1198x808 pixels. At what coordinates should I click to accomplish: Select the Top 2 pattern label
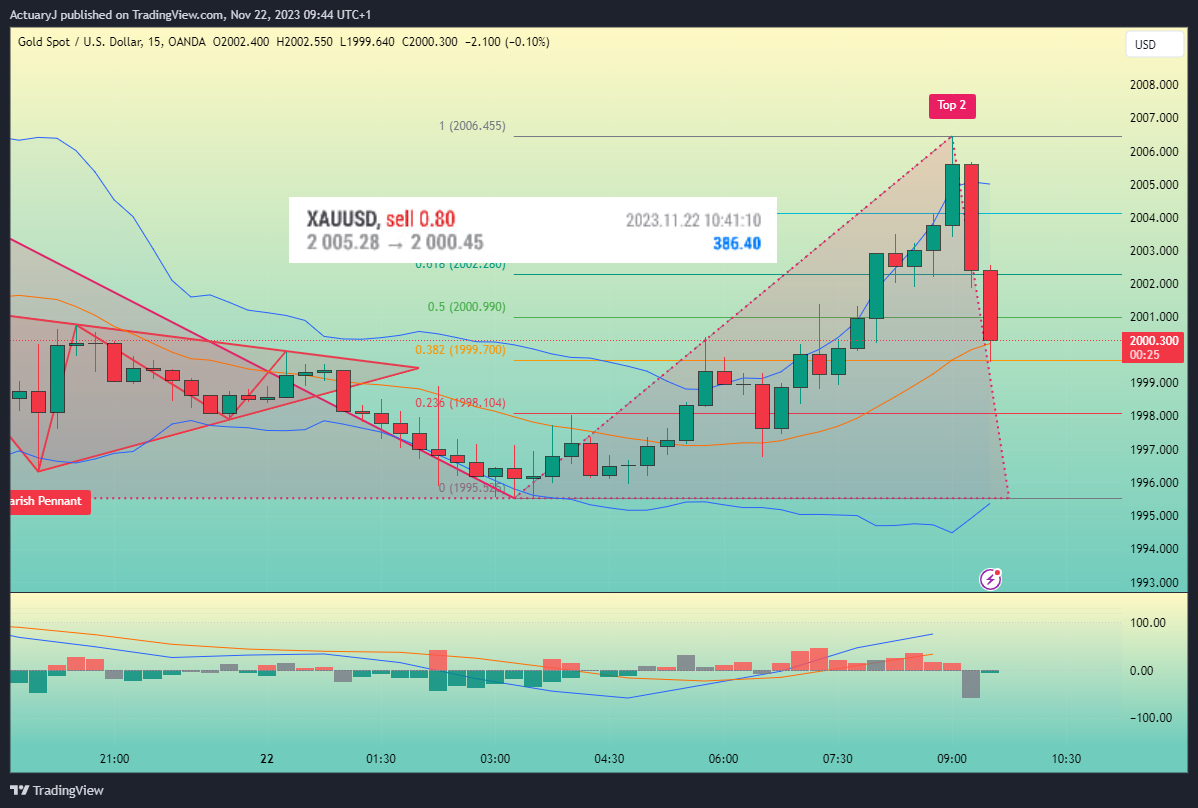click(x=952, y=105)
